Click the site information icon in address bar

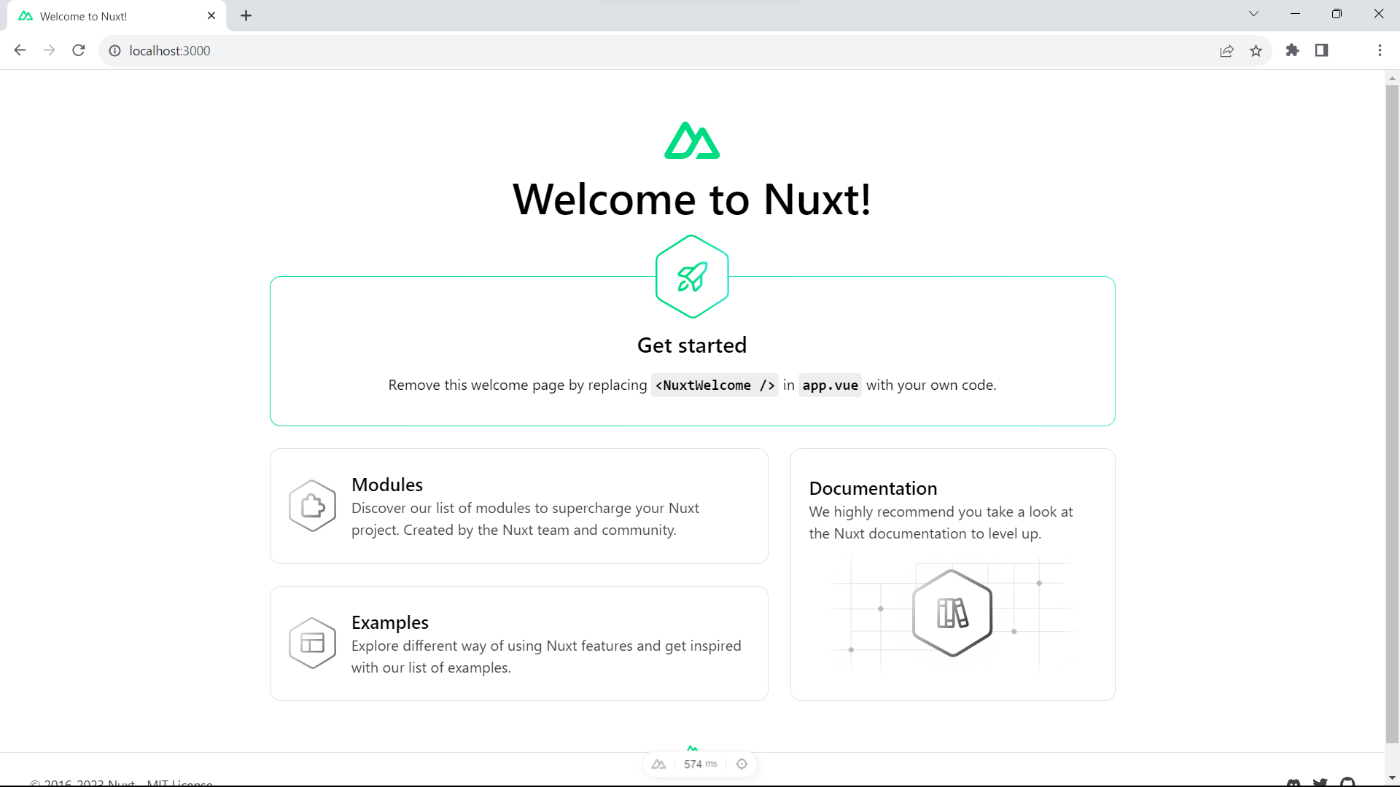click(x=114, y=50)
